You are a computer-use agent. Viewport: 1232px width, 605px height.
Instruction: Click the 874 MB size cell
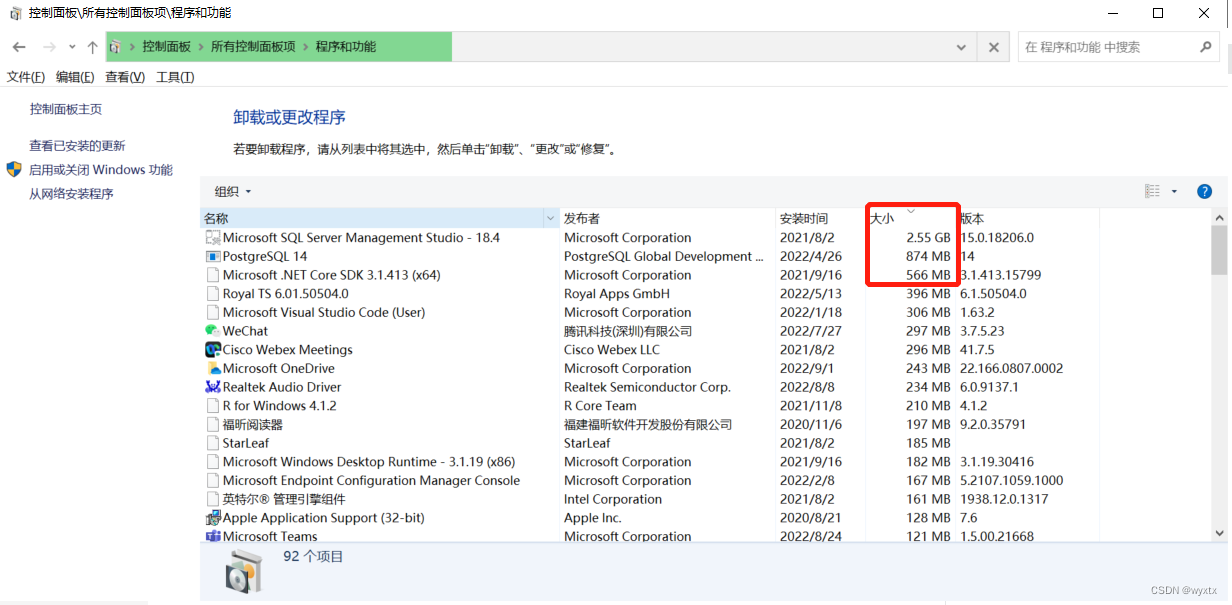coord(928,257)
